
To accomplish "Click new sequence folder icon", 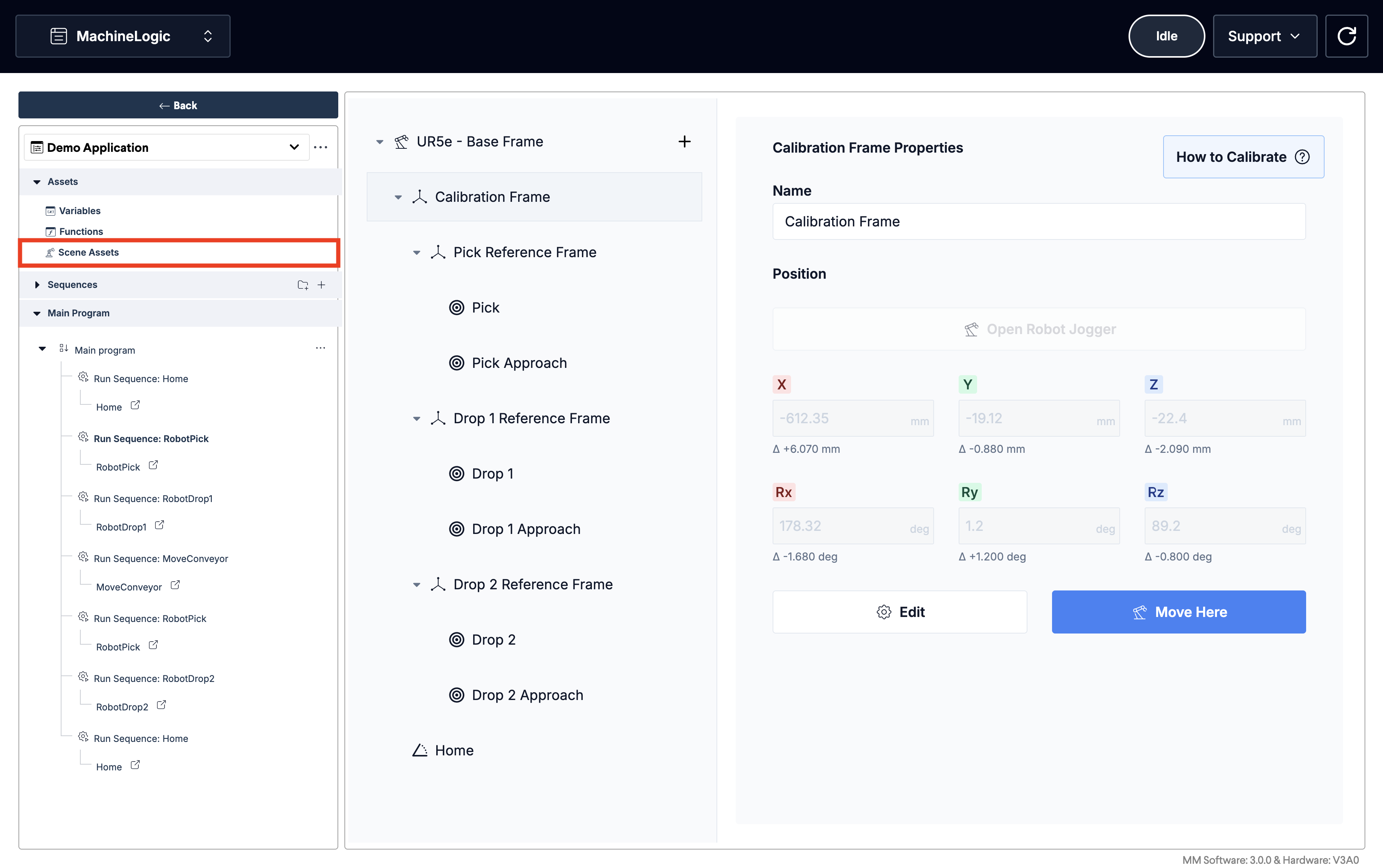I will point(303,285).
